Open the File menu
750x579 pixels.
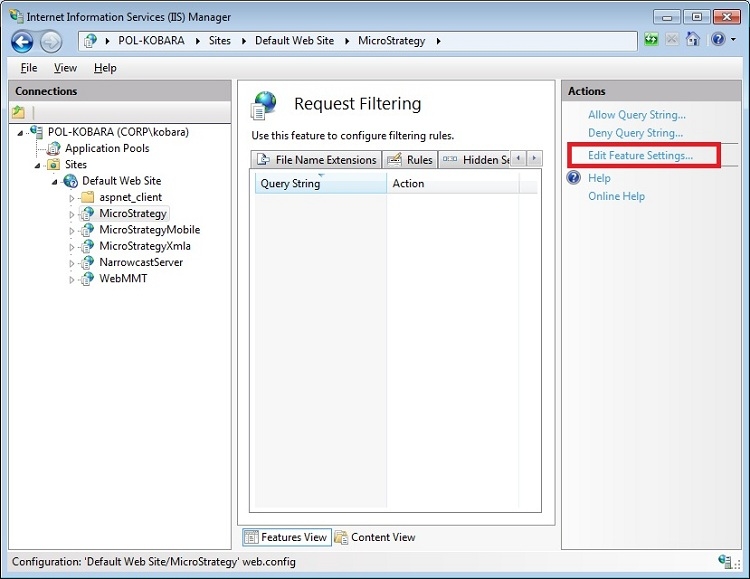coord(29,68)
